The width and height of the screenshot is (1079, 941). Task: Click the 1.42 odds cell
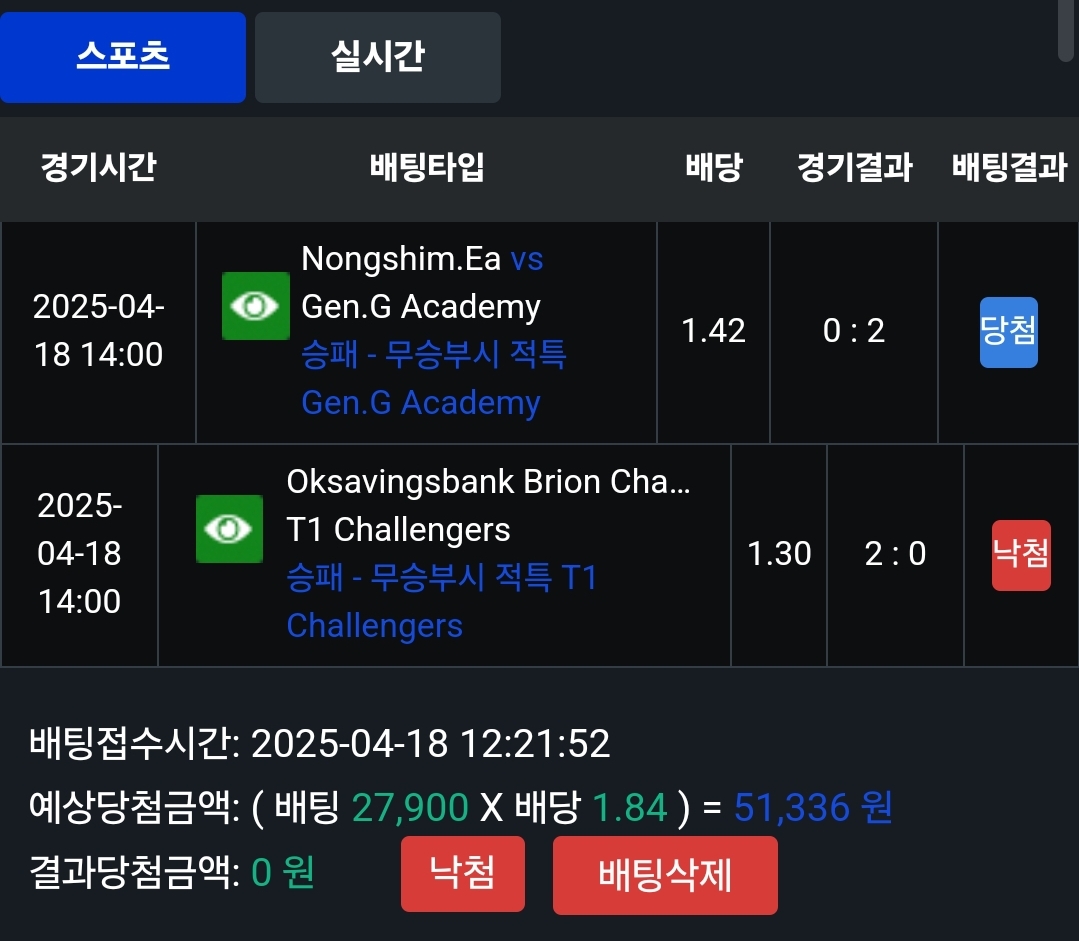point(713,331)
